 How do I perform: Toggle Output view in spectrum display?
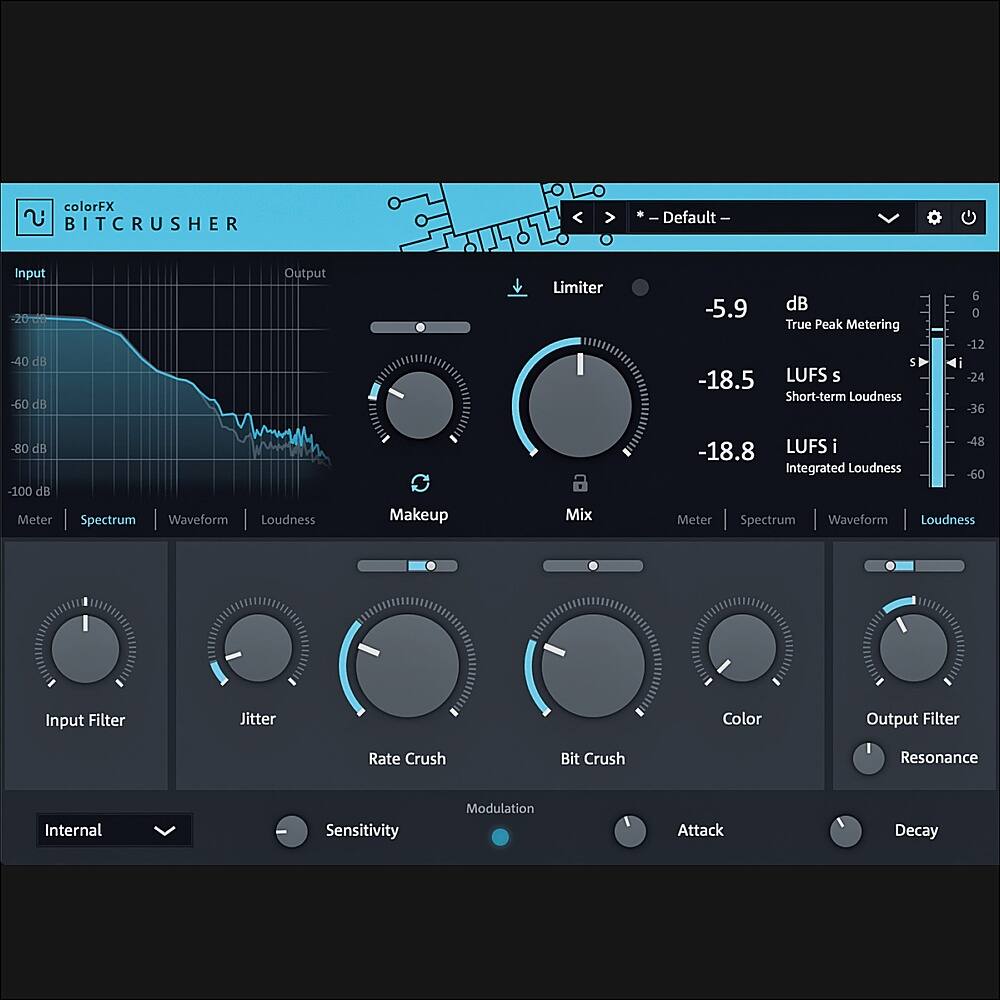(305, 273)
